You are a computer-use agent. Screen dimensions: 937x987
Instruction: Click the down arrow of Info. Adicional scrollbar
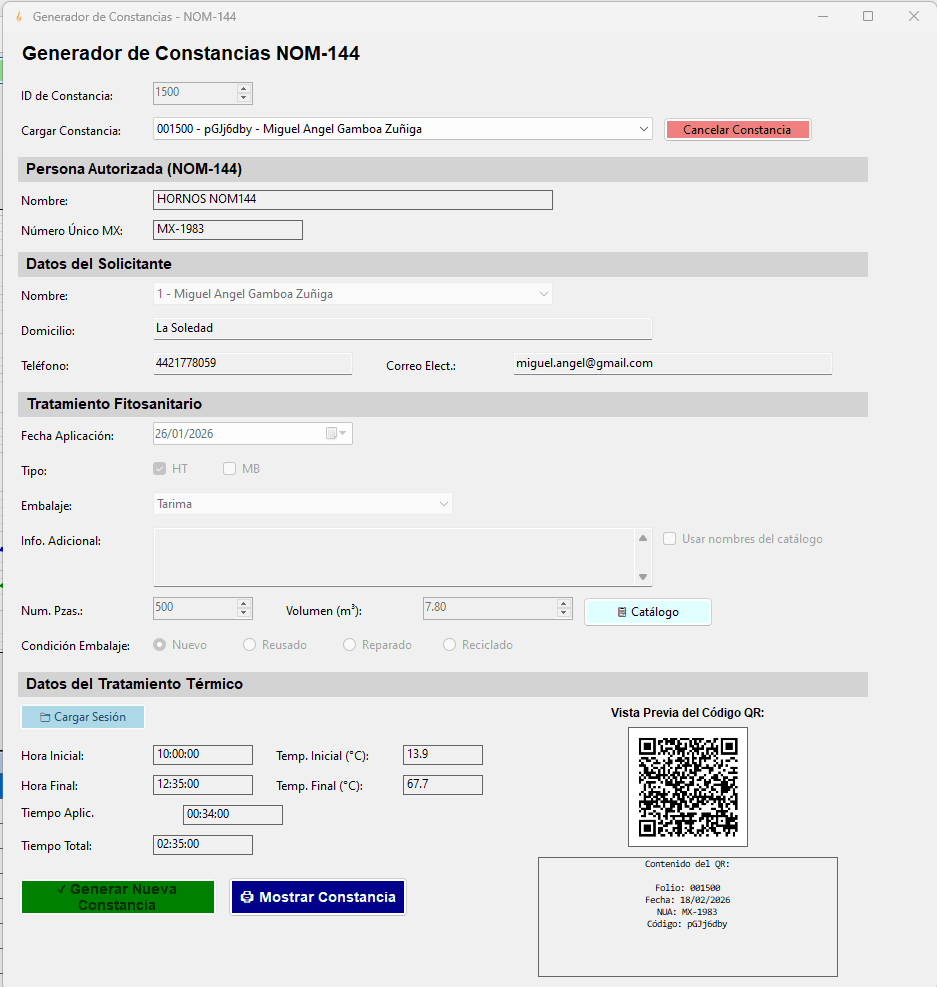pyautogui.click(x=642, y=577)
